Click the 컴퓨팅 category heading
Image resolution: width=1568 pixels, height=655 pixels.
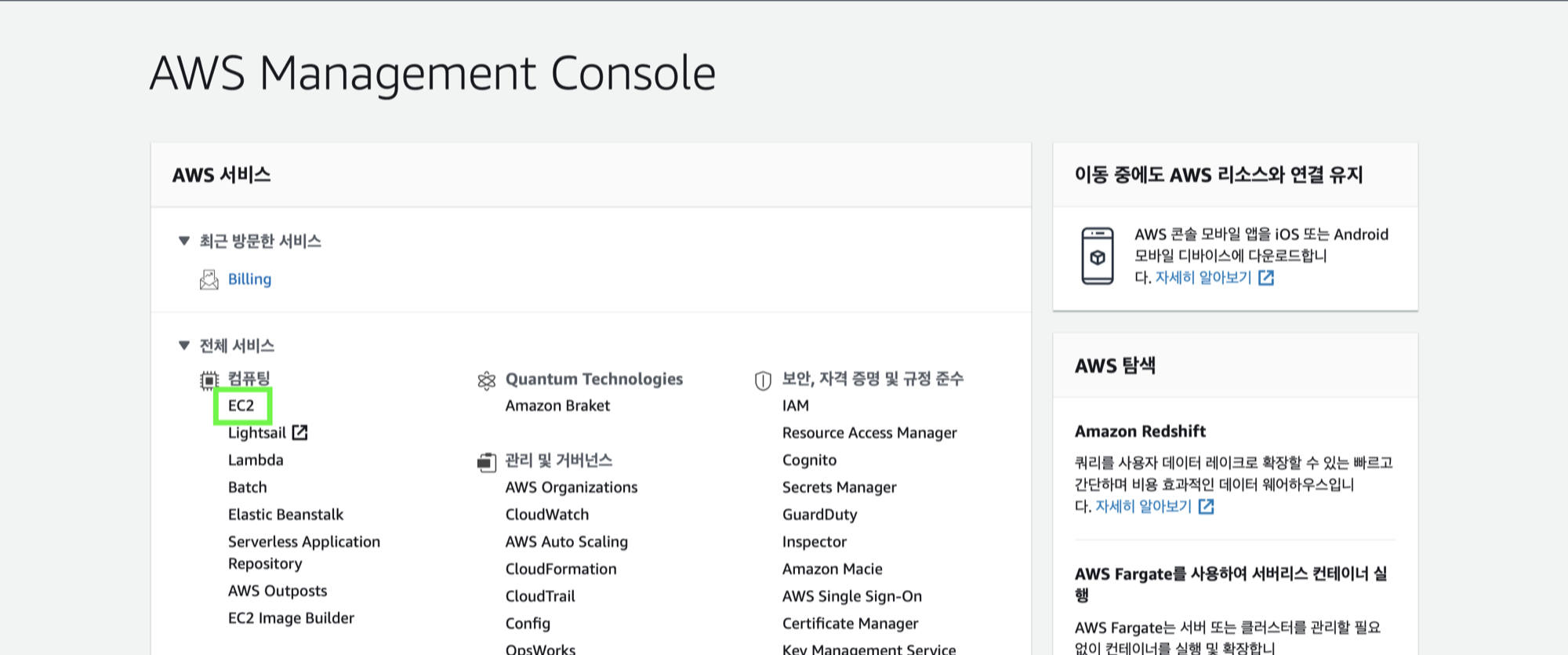249,379
